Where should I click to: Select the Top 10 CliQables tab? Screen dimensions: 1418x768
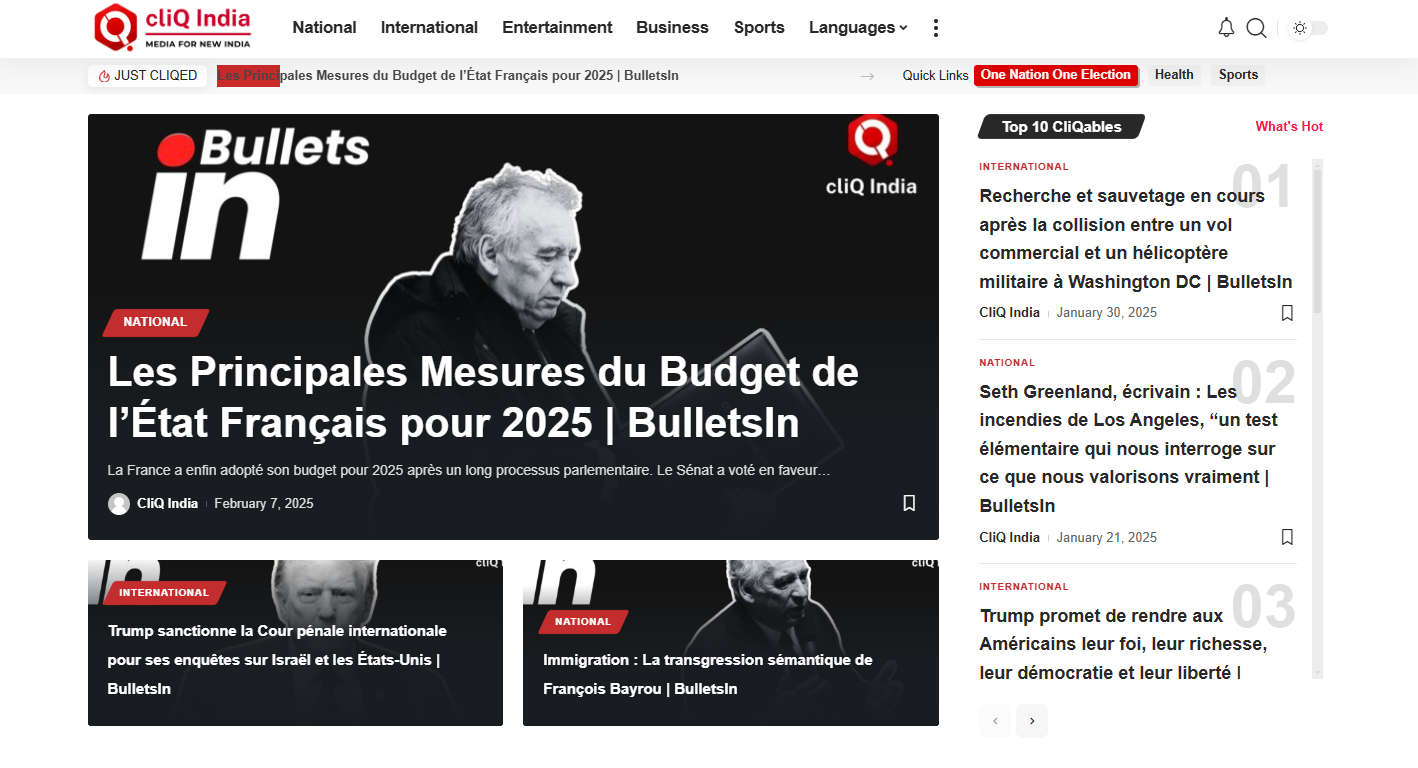pos(1061,127)
